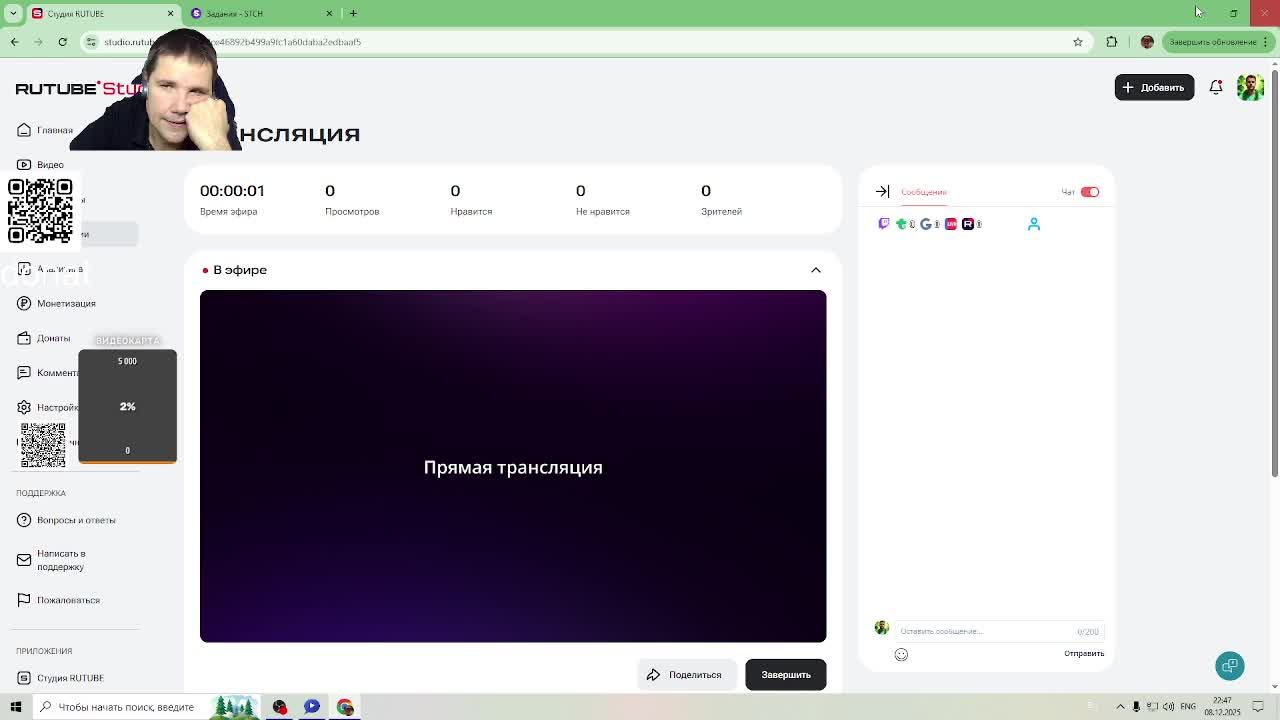Click the stream timer 00:00:01

pyautogui.click(x=232, y=190)
